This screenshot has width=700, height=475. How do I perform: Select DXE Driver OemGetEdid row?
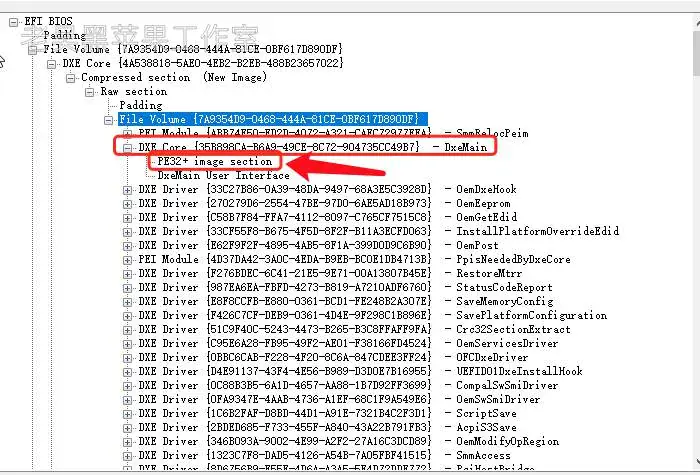pyautogui.click(x=328, y=217)
